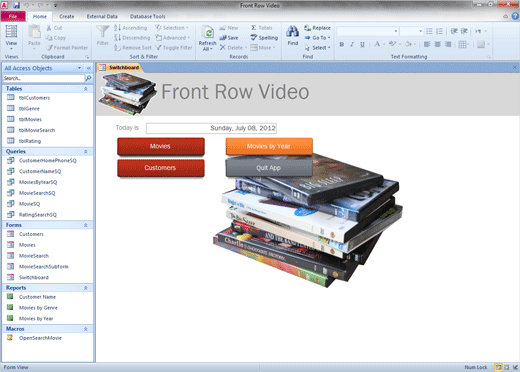The image size is (520, 372).
Task: Open All Access Objects dropdown arrow
Action: [79, 68]
